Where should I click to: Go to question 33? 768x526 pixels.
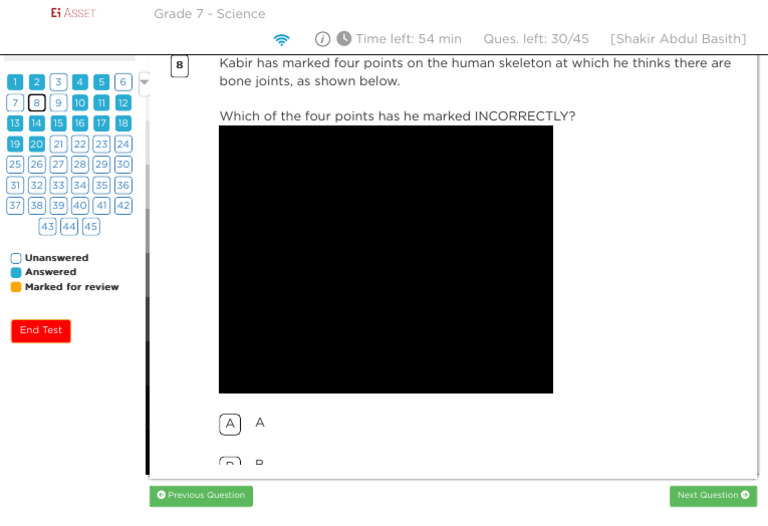coord(58,185)
